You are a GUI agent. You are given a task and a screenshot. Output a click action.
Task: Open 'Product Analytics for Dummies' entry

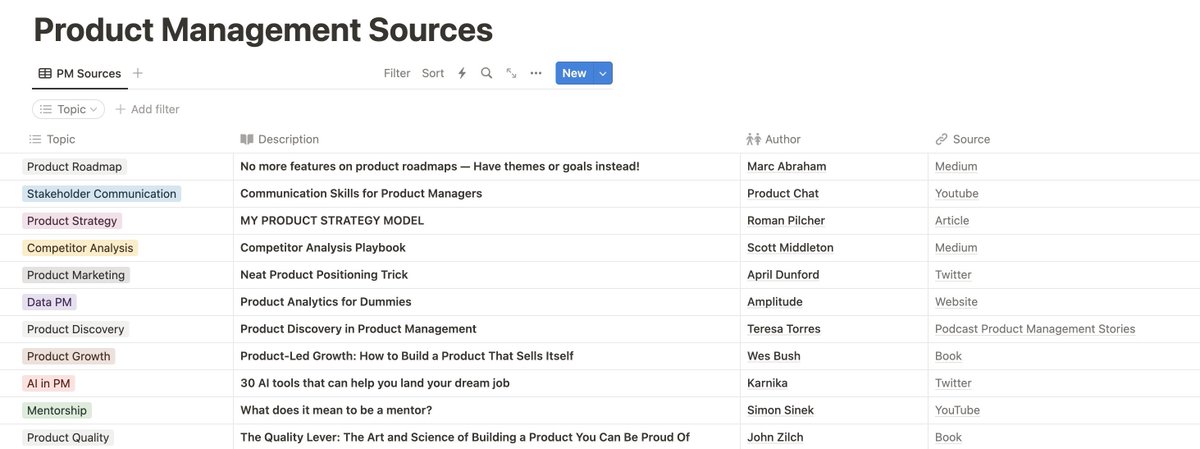click(326, 301)
